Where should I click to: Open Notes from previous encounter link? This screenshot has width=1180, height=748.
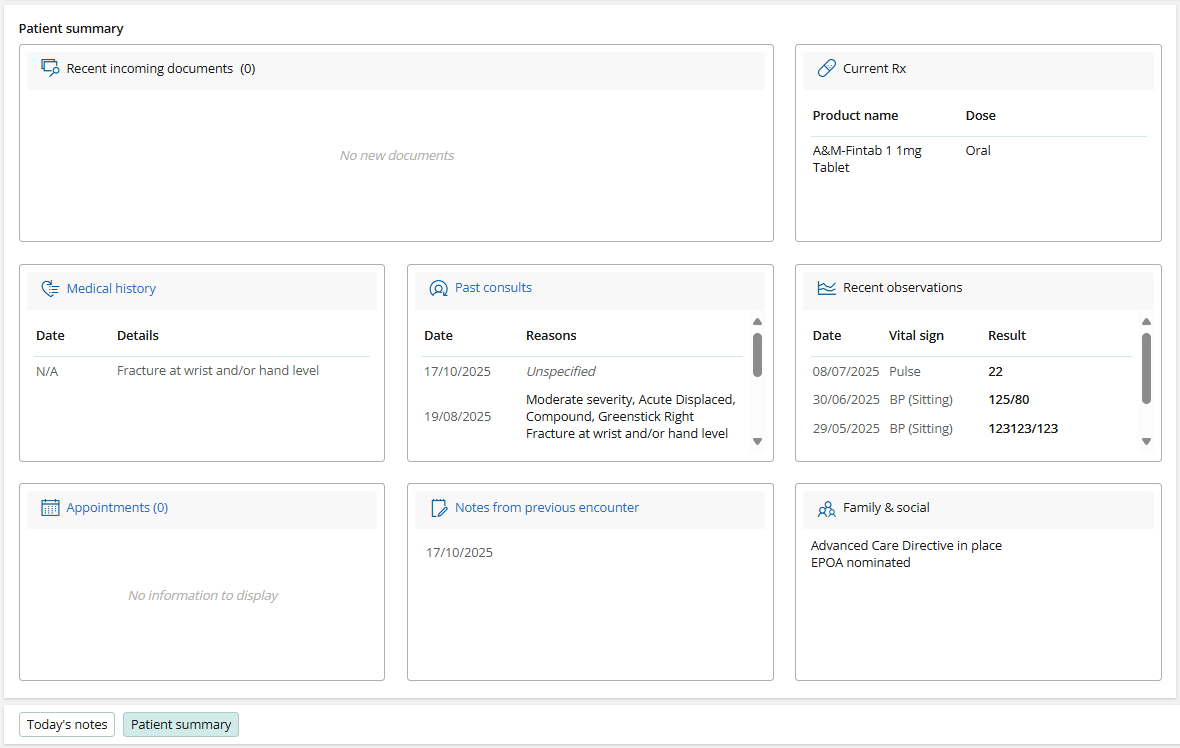pyautogui.click(x=546, y=508)
